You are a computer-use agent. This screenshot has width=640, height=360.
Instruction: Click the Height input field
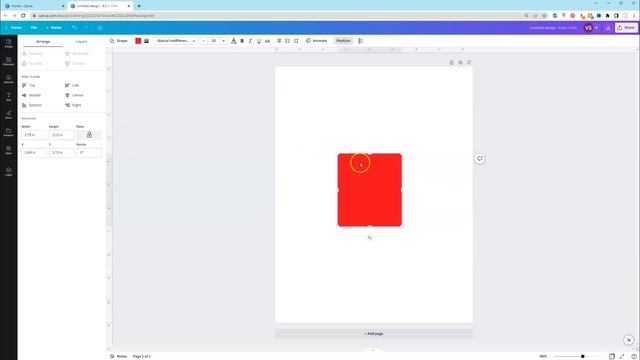62,135
